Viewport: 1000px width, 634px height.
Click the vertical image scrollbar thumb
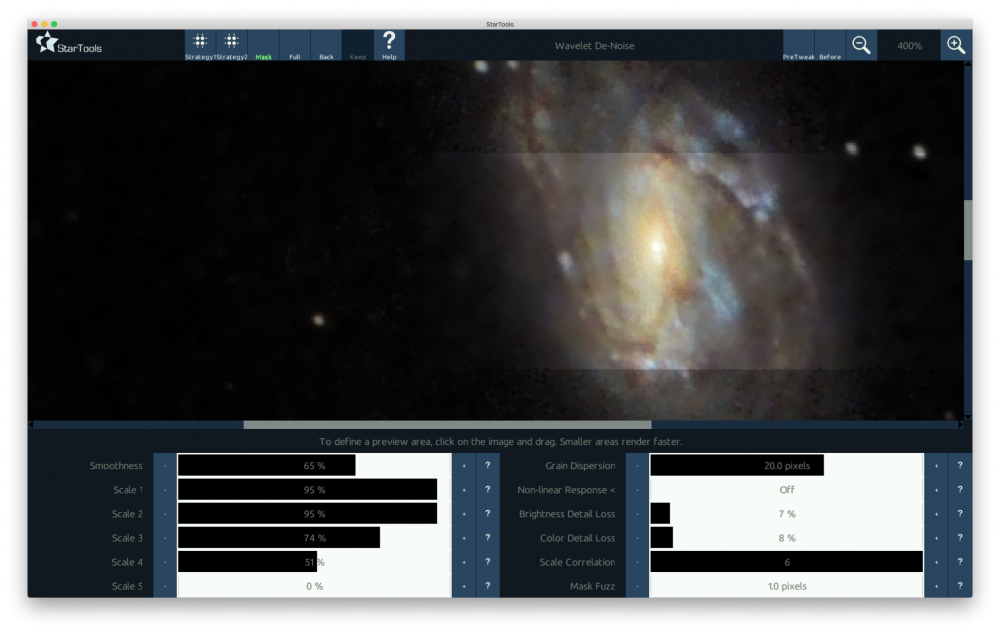pyautogui.click(x=967, y=230)
